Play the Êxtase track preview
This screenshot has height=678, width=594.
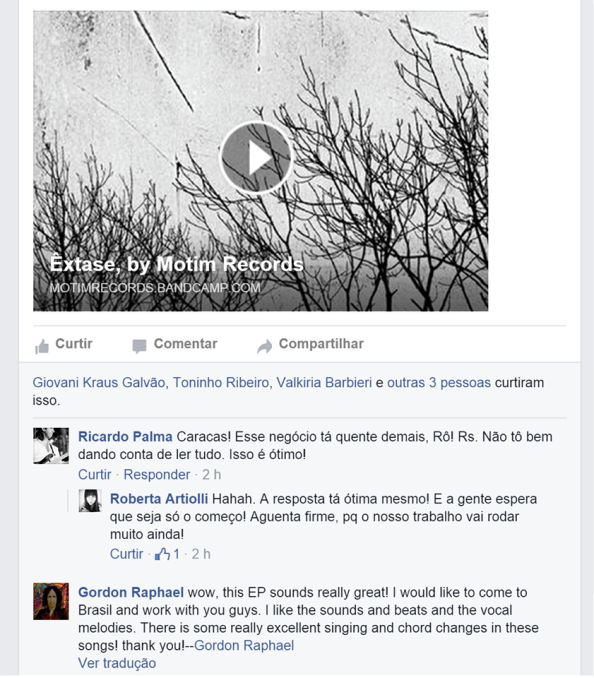pyautogui.click(x=256, y=158)
